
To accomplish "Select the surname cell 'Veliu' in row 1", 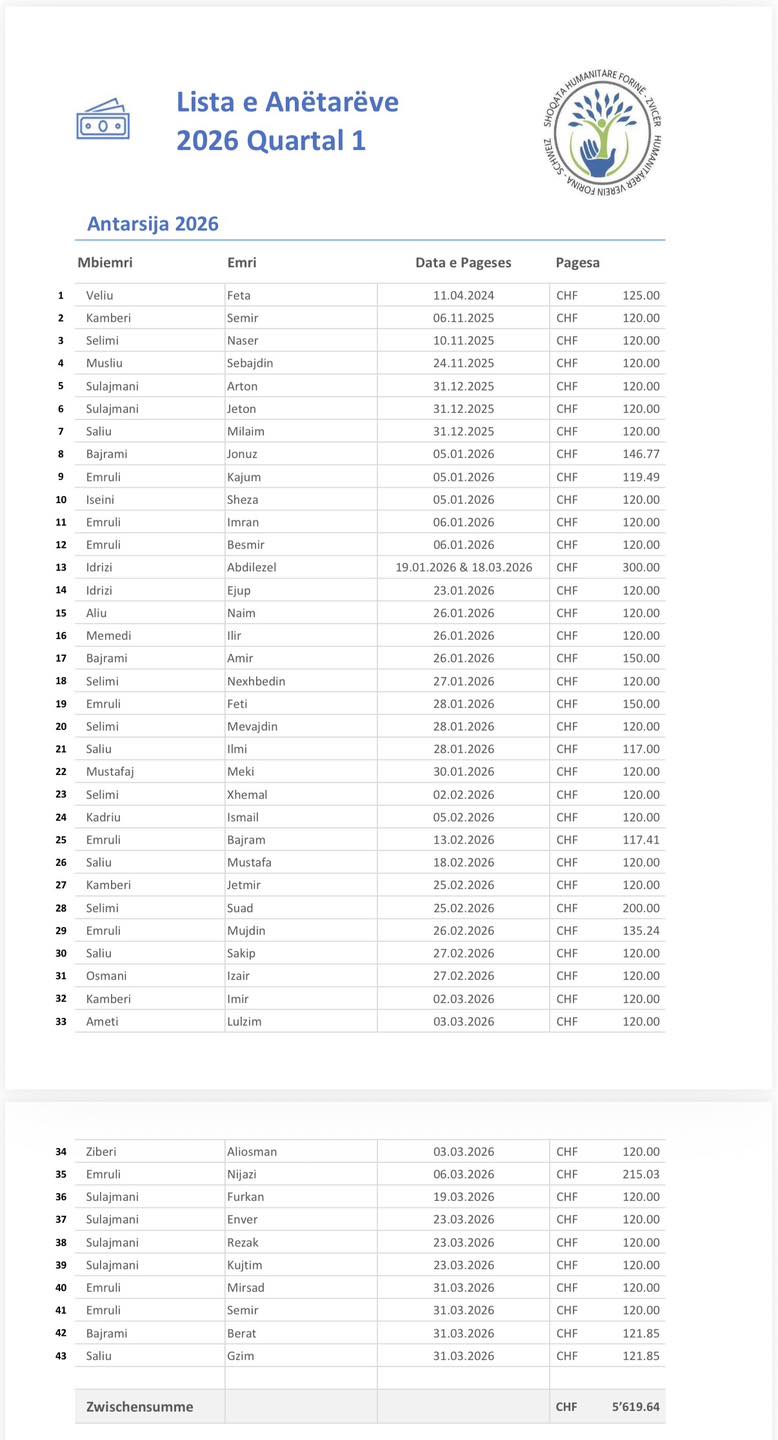I will tap(100, 296).
